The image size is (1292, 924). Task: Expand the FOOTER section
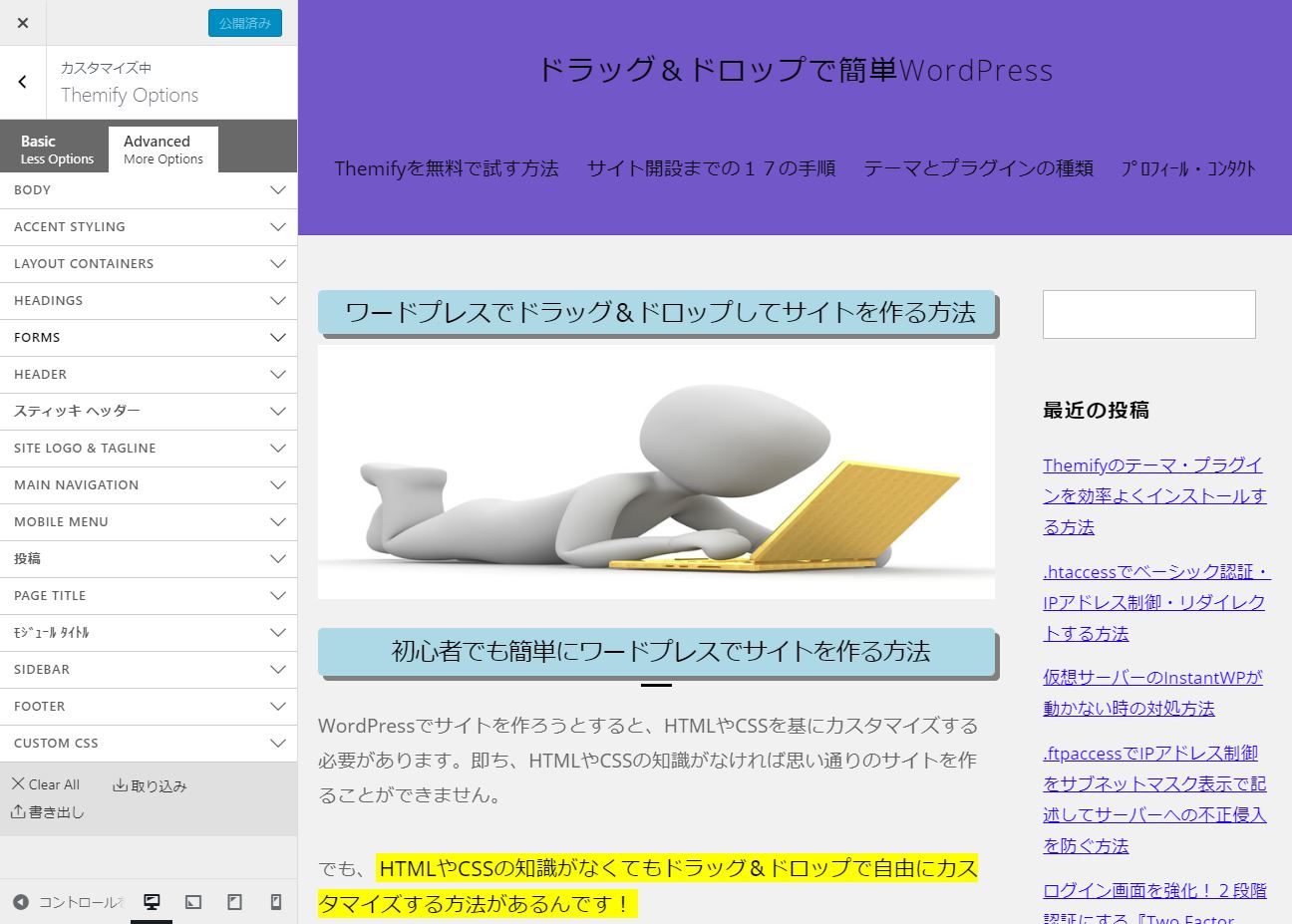[x=149, y=707]
